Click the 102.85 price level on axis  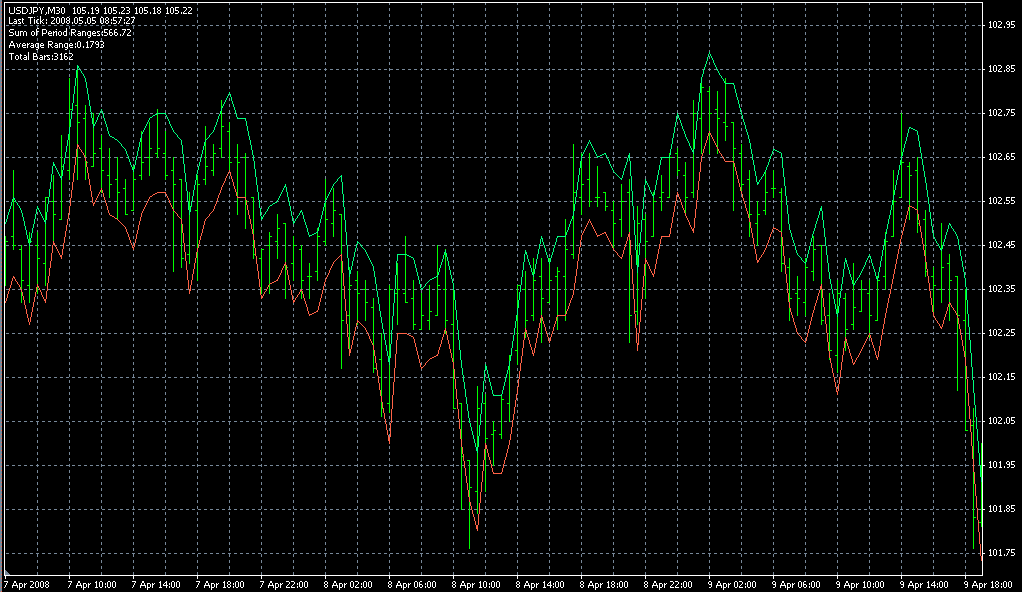click(x=1003, y=69)
